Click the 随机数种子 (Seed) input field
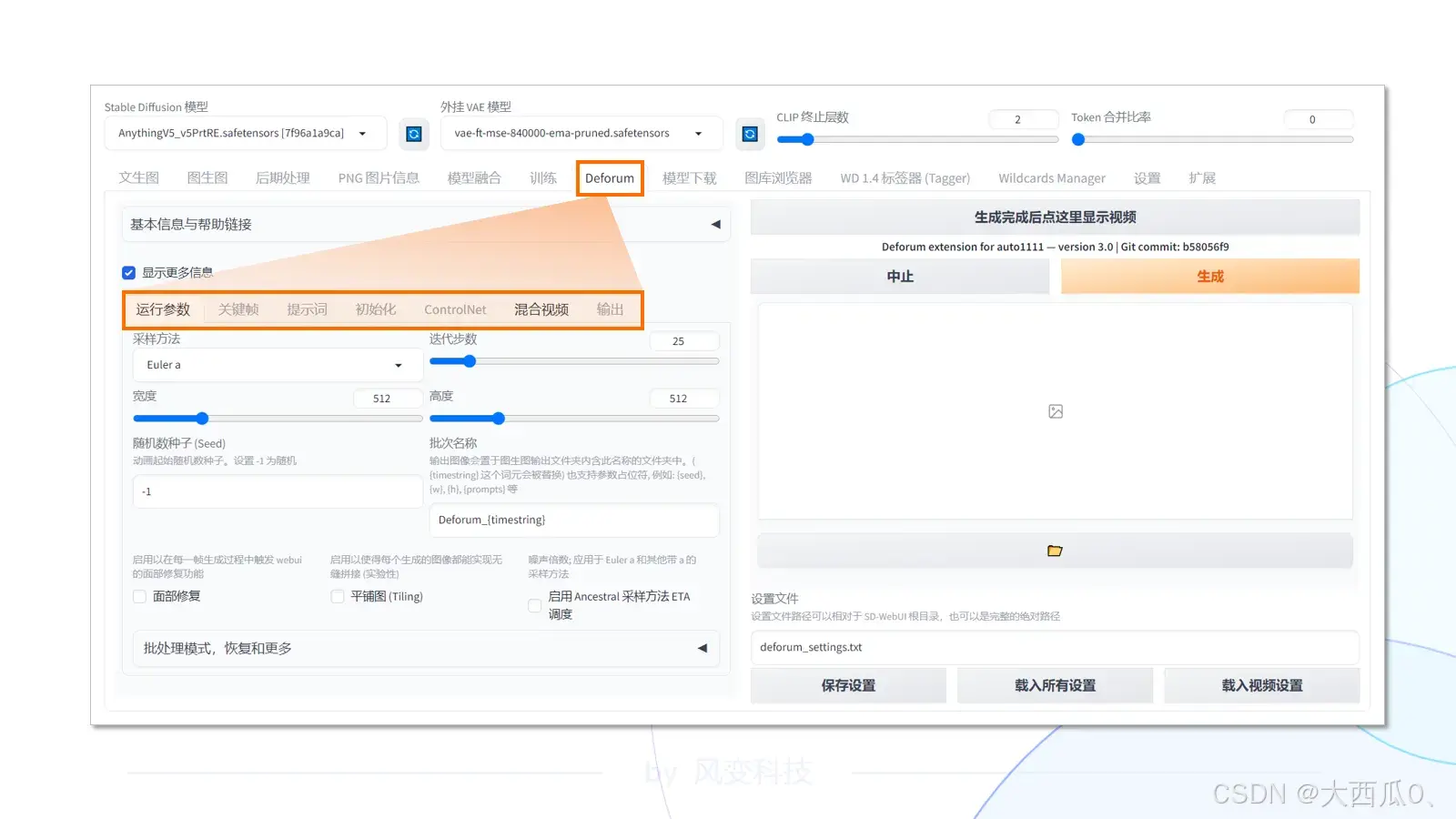Screen dimensions: 1456x819 pos(278,491)
